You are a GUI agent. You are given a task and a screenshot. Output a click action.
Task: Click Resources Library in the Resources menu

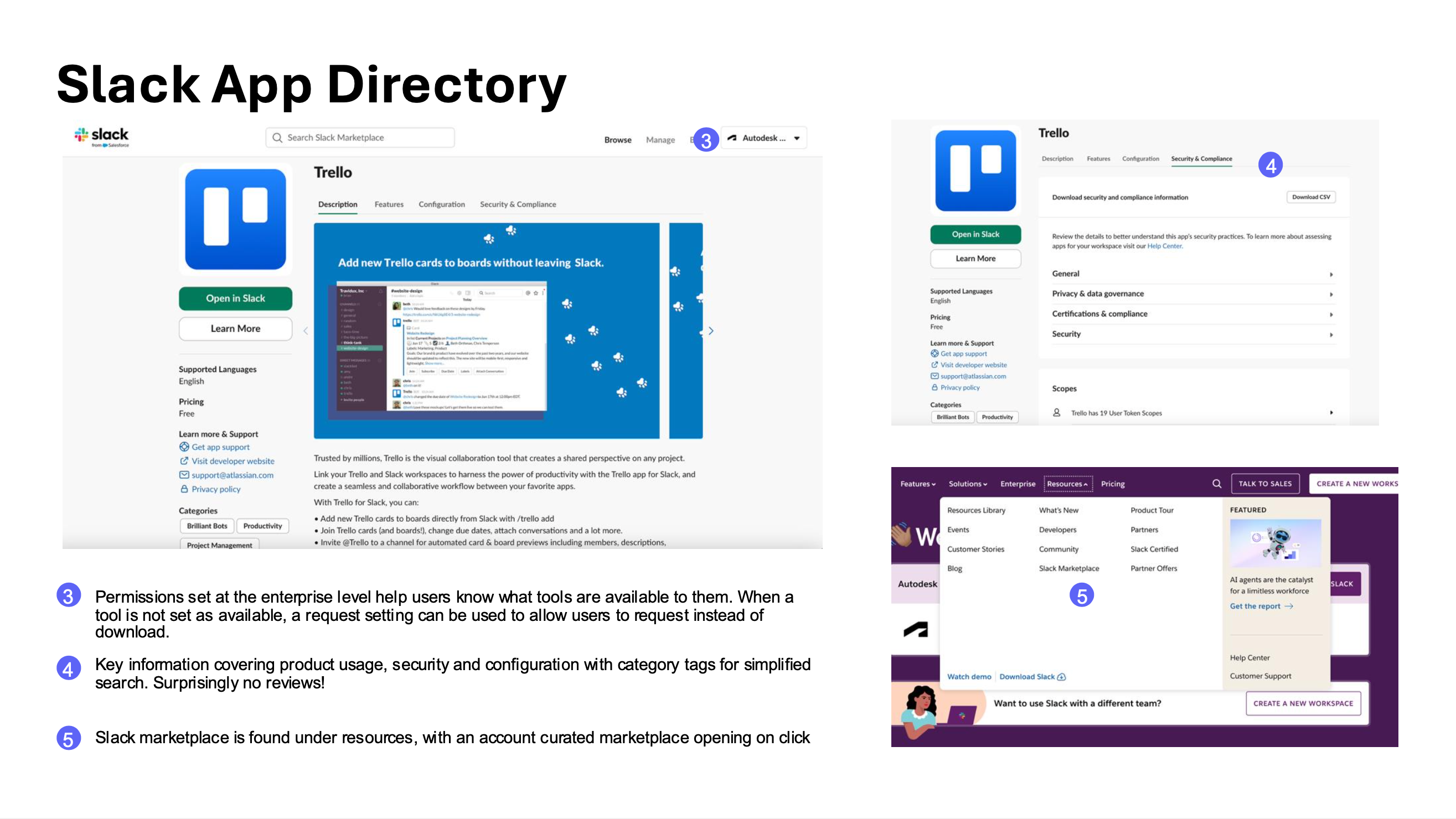[976, 510]
